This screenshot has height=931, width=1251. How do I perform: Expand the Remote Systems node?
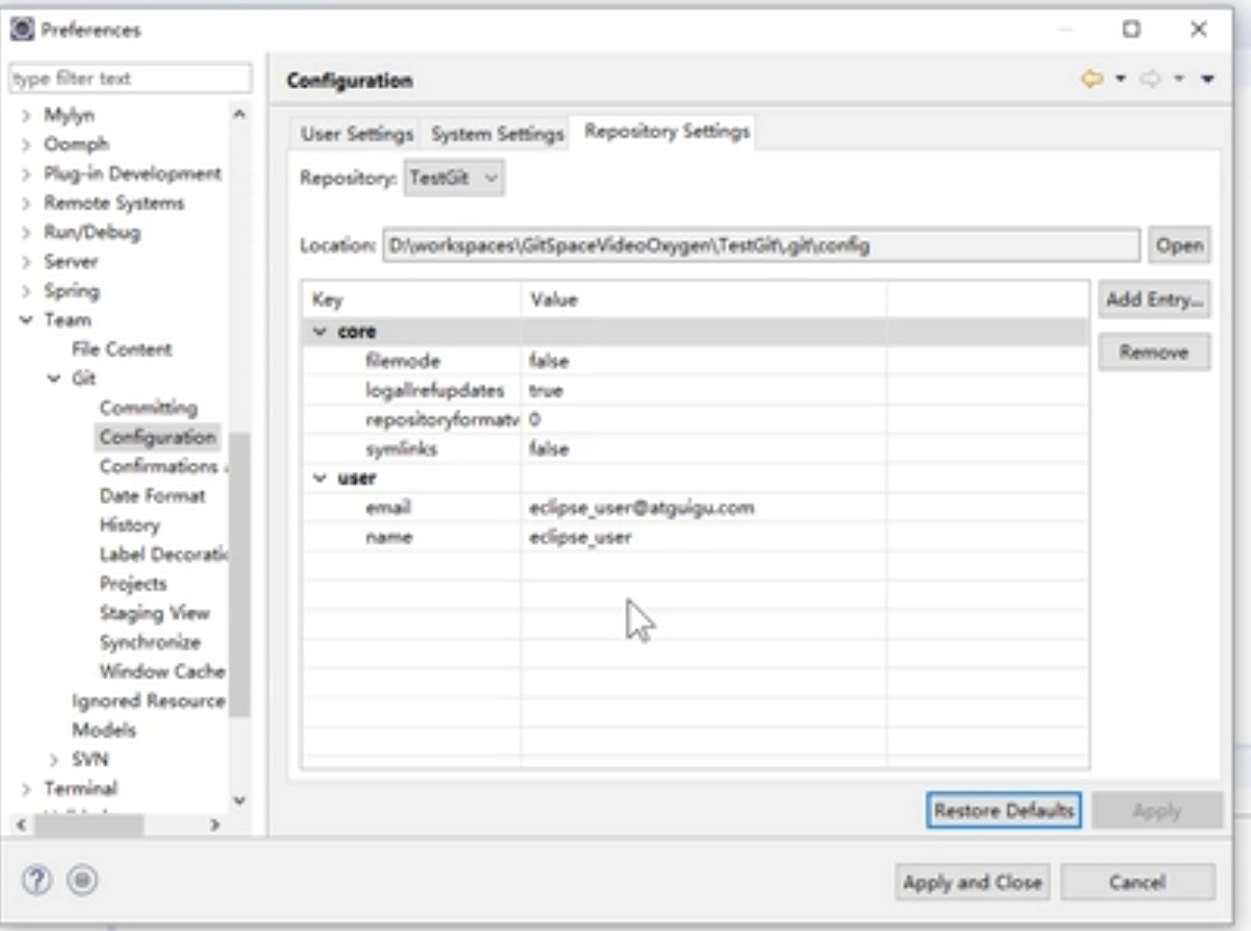point(27,204)
